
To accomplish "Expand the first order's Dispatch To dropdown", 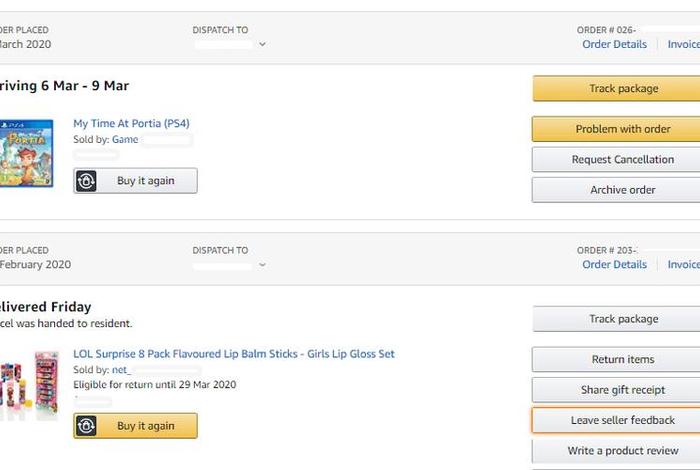I will pos(262,44).
